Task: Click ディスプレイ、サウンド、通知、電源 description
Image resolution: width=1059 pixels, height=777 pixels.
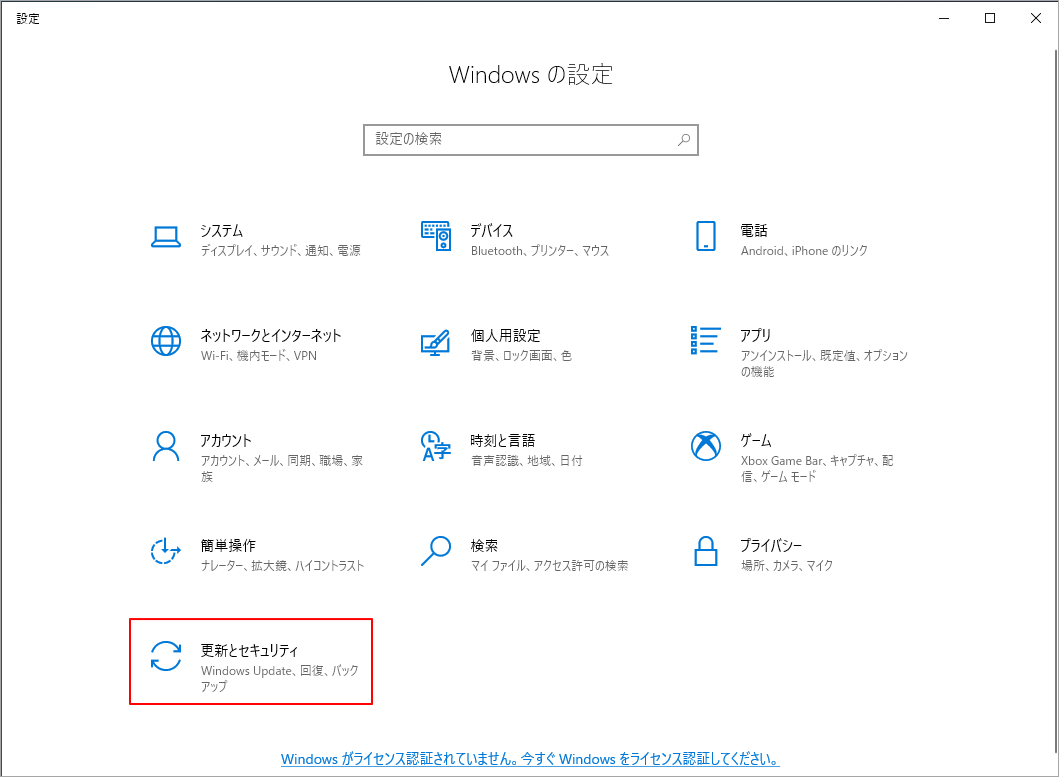Action: coord(280,251)
